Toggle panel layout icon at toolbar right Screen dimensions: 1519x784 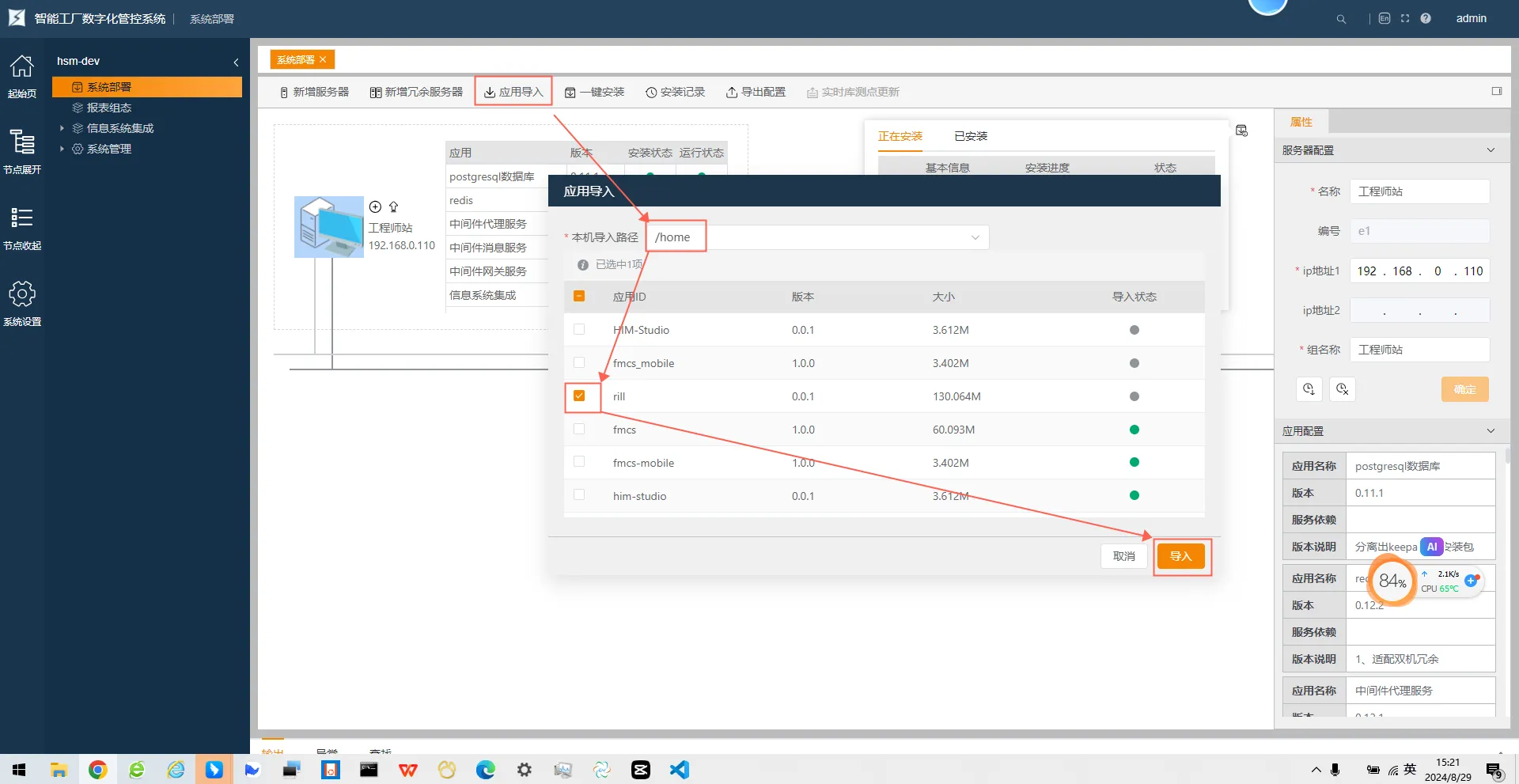tap(1497, 91)
